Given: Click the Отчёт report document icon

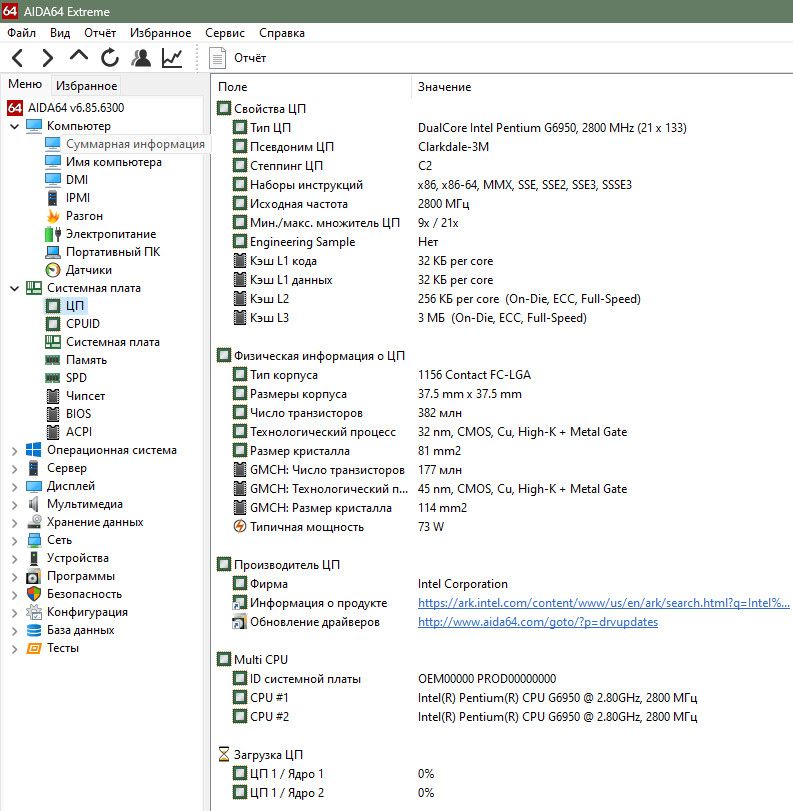Looking at the screenshot, I should coord(217,58).
